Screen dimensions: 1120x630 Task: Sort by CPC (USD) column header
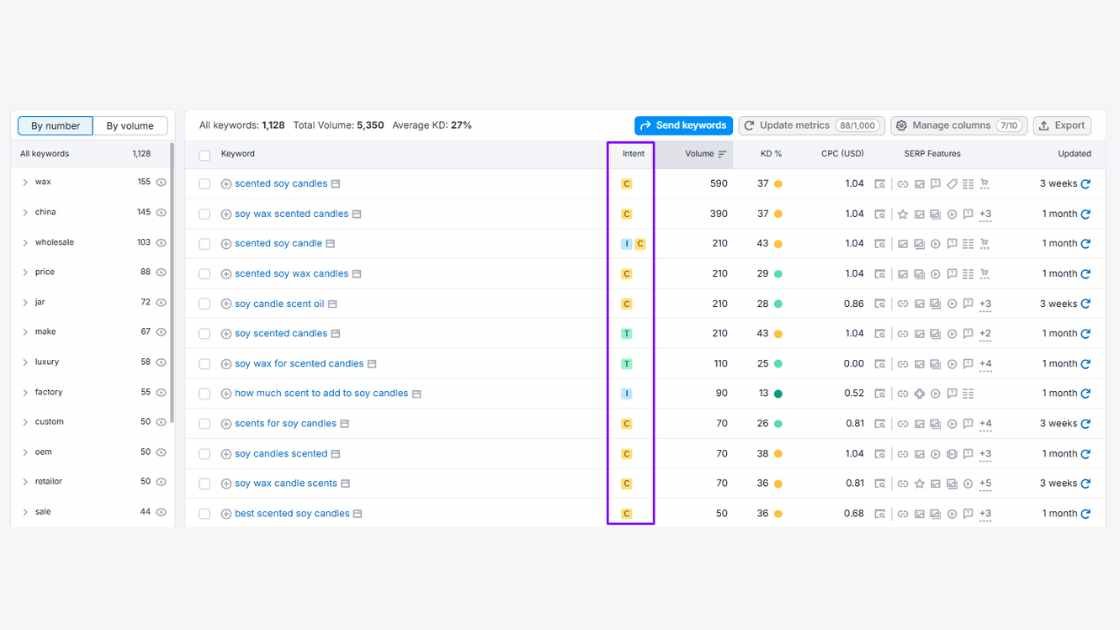(x=842, y=154)
